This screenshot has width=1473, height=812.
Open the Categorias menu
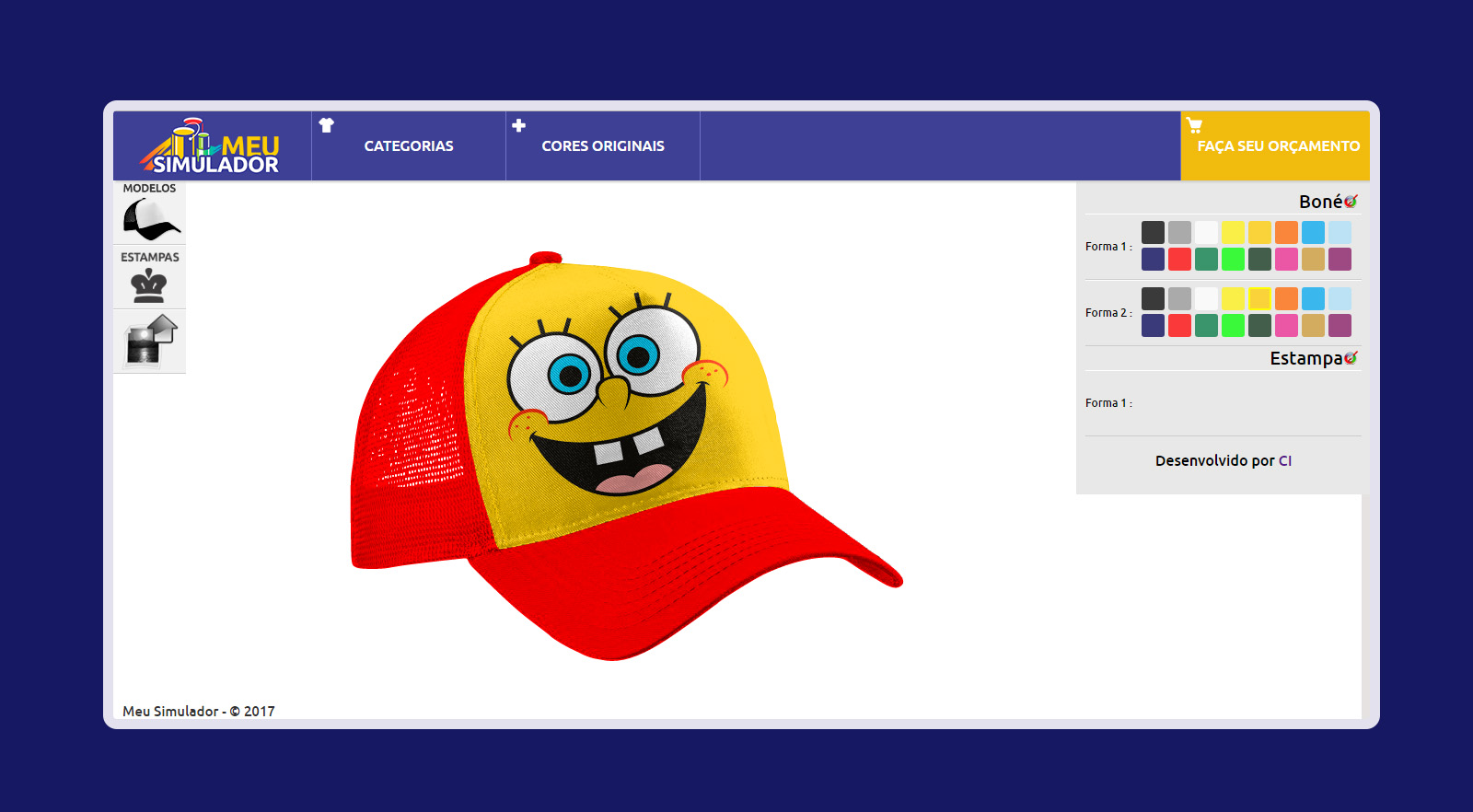(409, 145)
